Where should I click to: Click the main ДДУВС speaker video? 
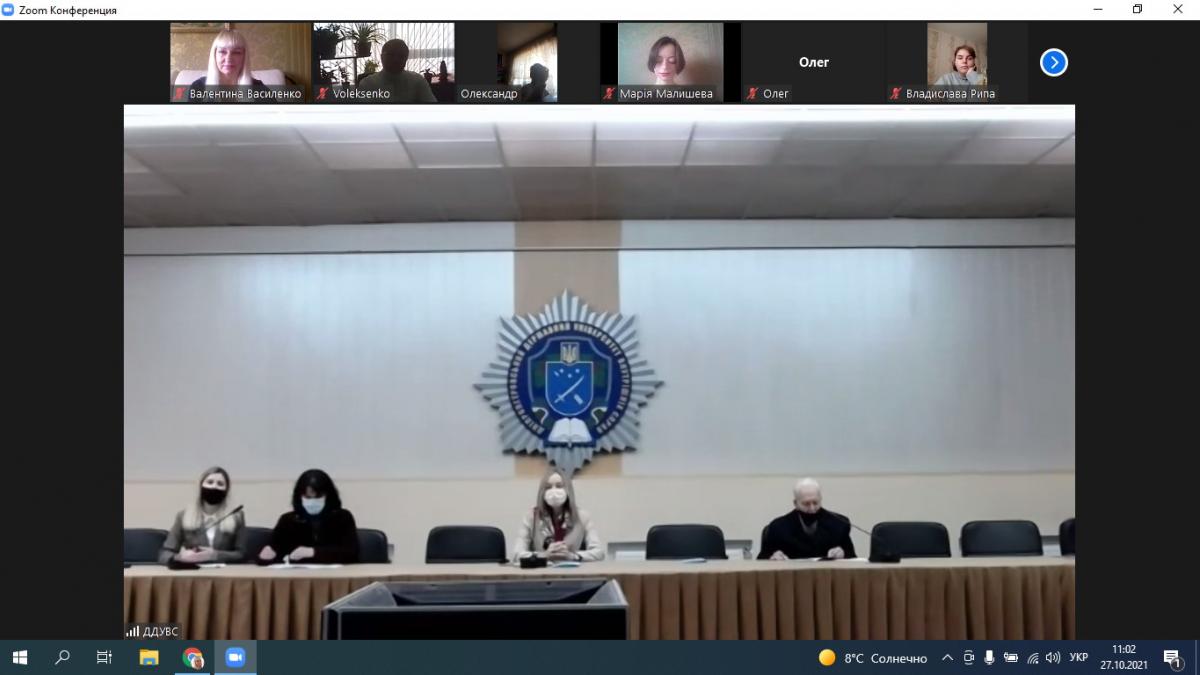tap(599, 372)
